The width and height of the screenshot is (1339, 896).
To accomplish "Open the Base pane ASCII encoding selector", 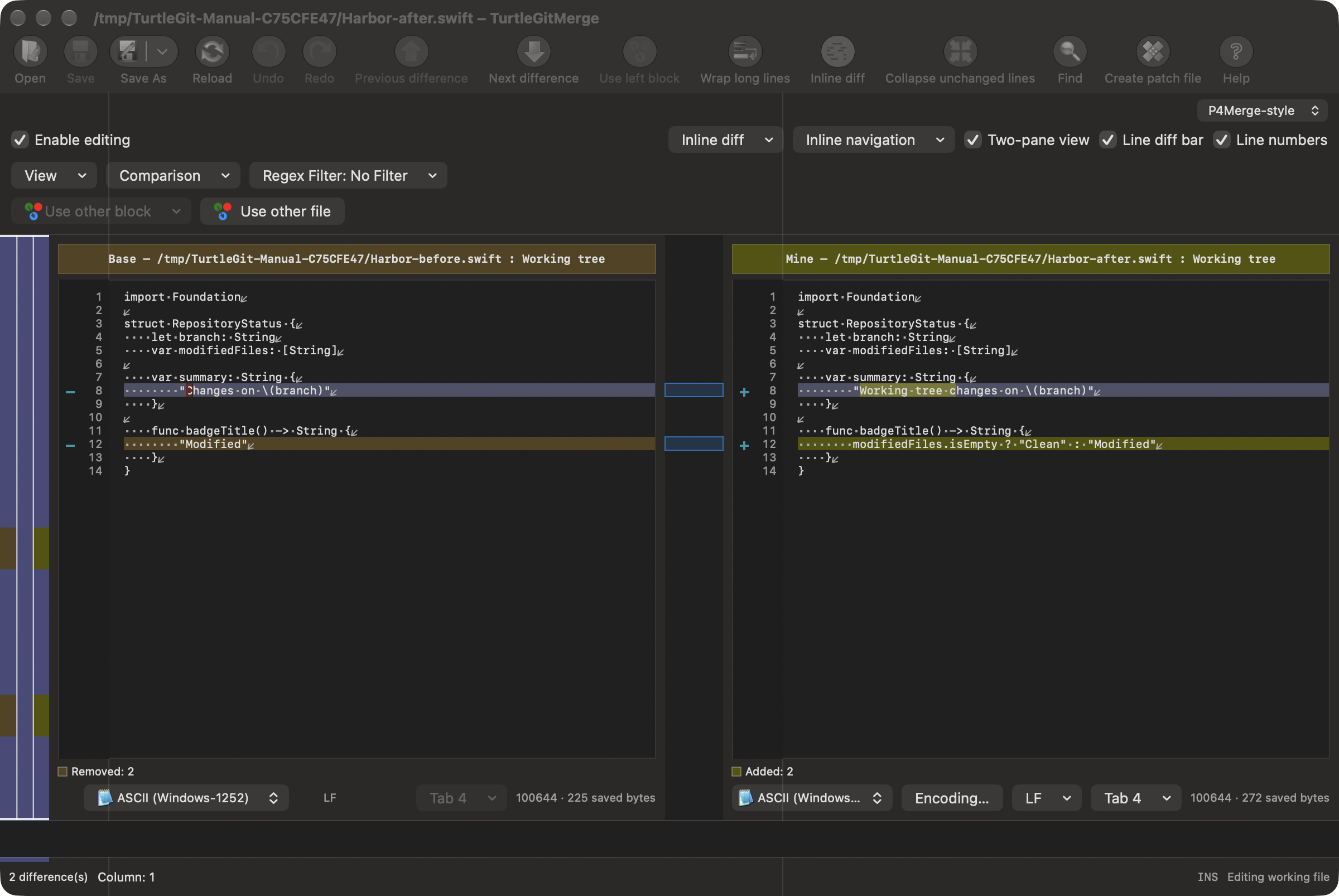I will (186, 798).
